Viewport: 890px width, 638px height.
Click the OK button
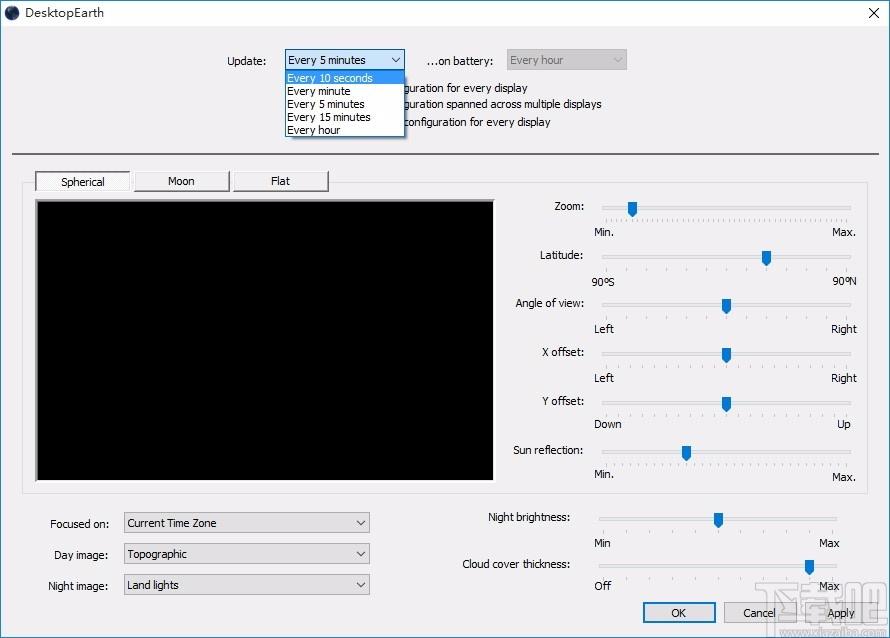click(x=679, y=613)
